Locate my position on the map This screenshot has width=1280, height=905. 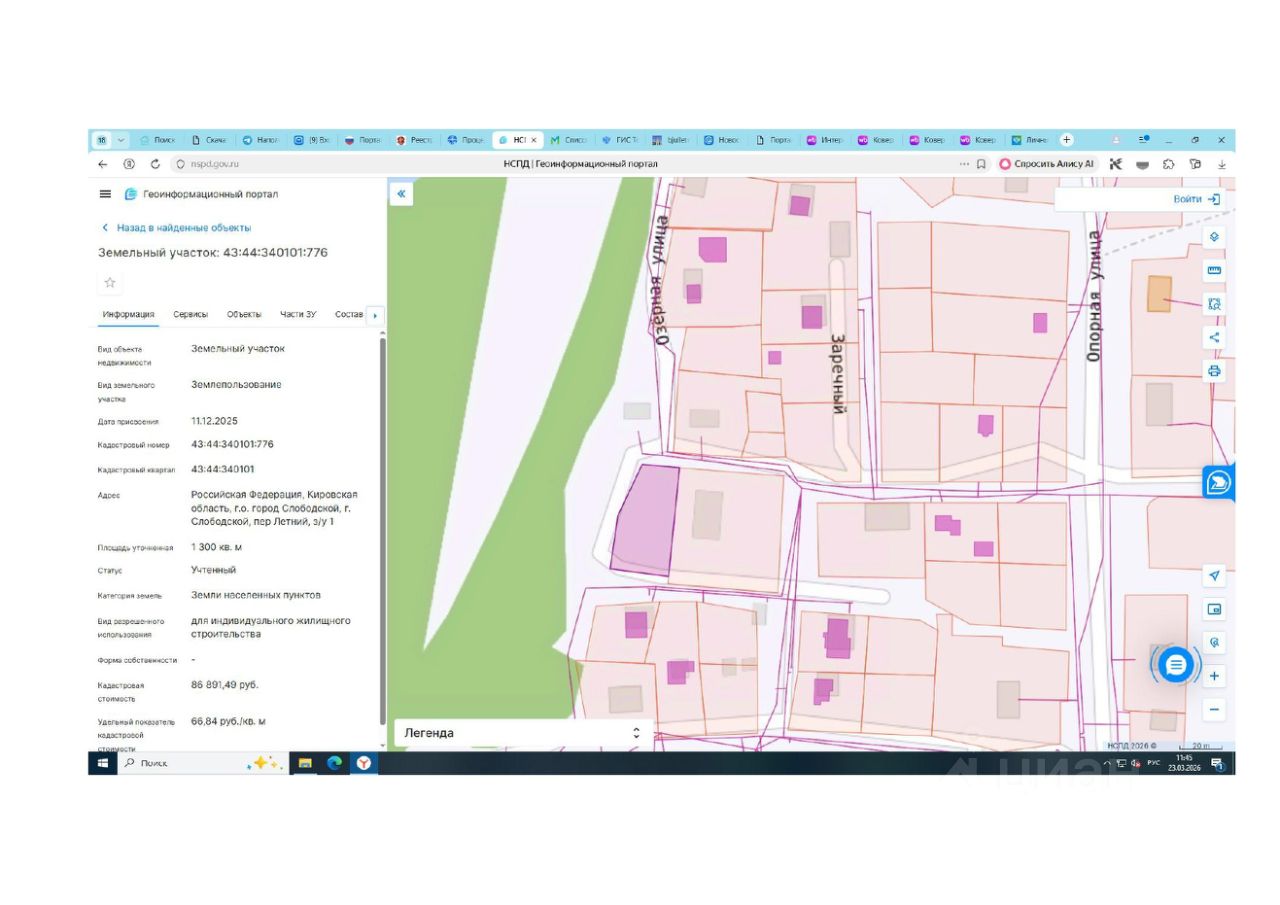point(1215,576)
